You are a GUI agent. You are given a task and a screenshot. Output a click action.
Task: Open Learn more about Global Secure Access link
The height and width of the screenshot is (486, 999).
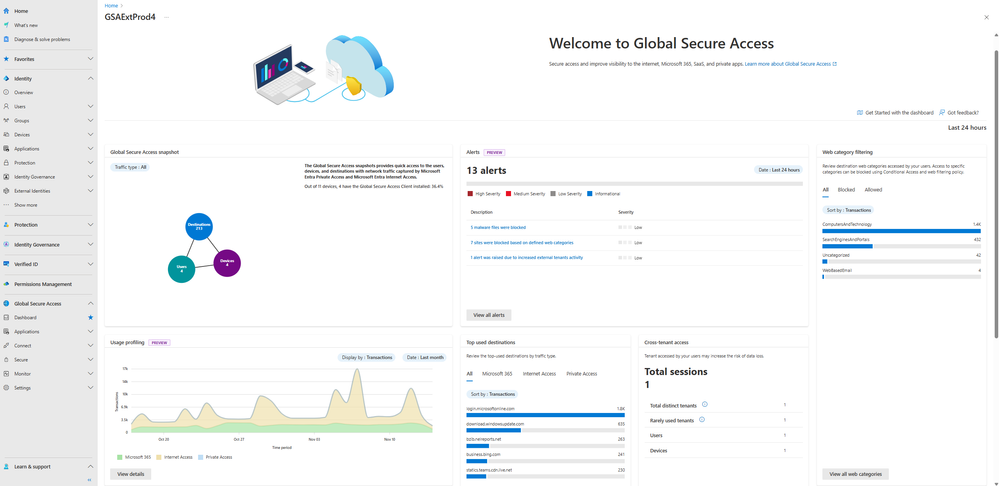pyautogui.click(x=791, y=64)
